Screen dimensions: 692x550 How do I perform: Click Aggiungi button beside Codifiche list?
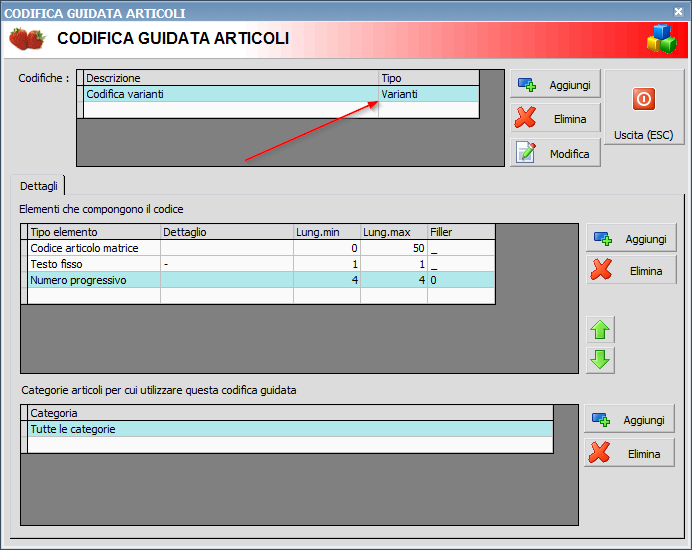555,84
